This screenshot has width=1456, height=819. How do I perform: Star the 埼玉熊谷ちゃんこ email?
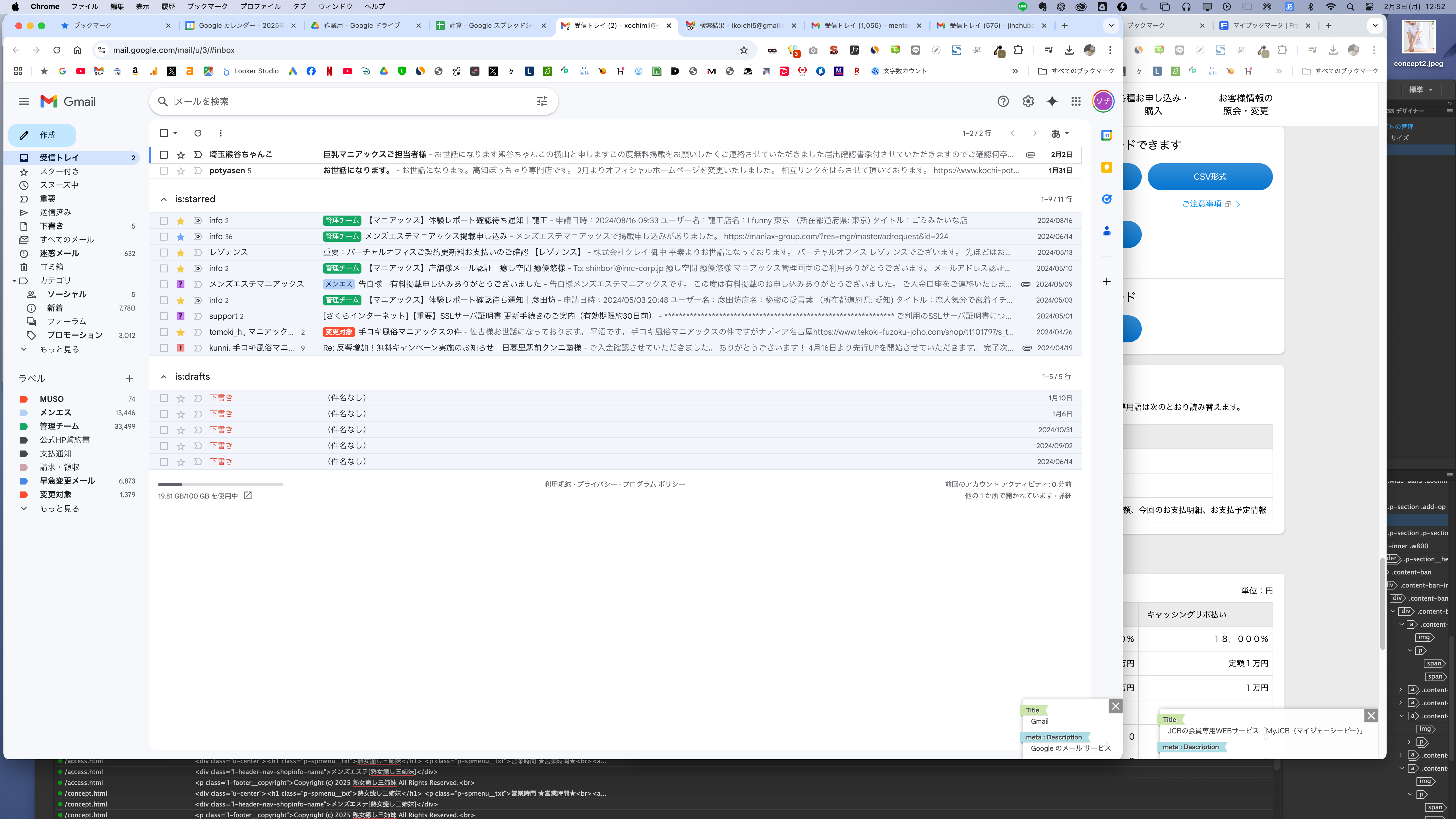[x=181, y=154]
